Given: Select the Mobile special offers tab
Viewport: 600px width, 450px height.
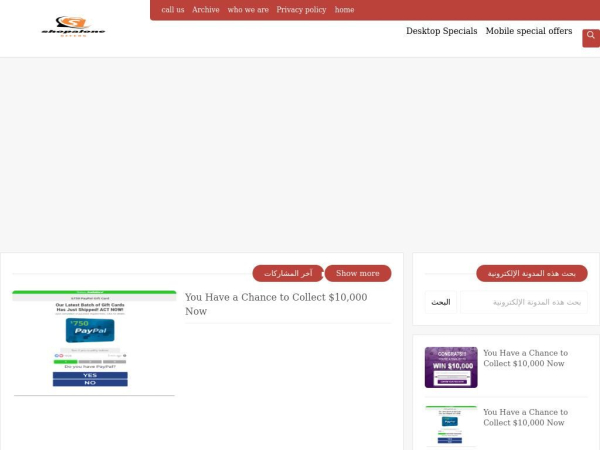Looking at the screenshot, I should [x=529, y=31].
